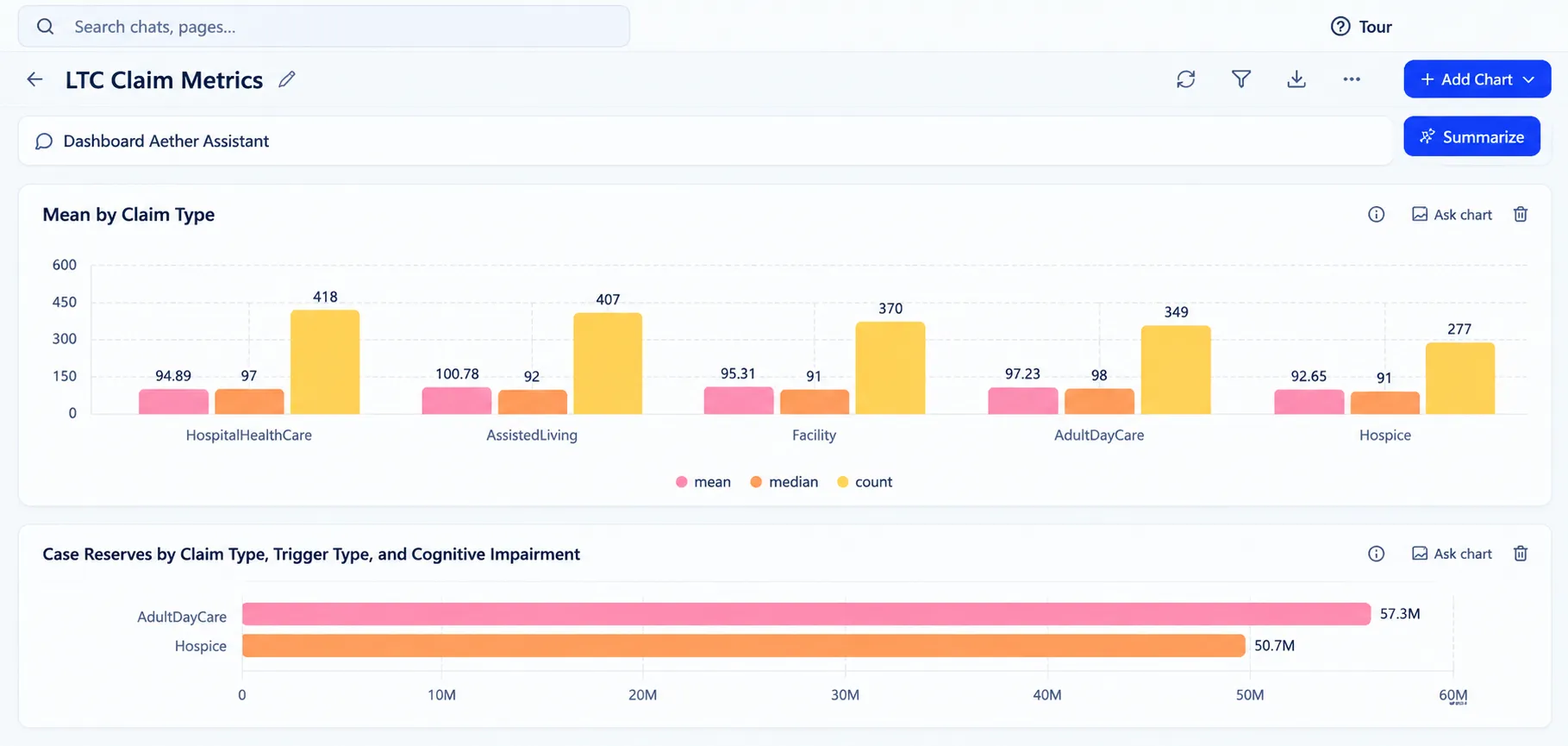Click the AssistedLiving mean bar 100.78
This screenshot has width=1568, height=746.
click(457, 401)
